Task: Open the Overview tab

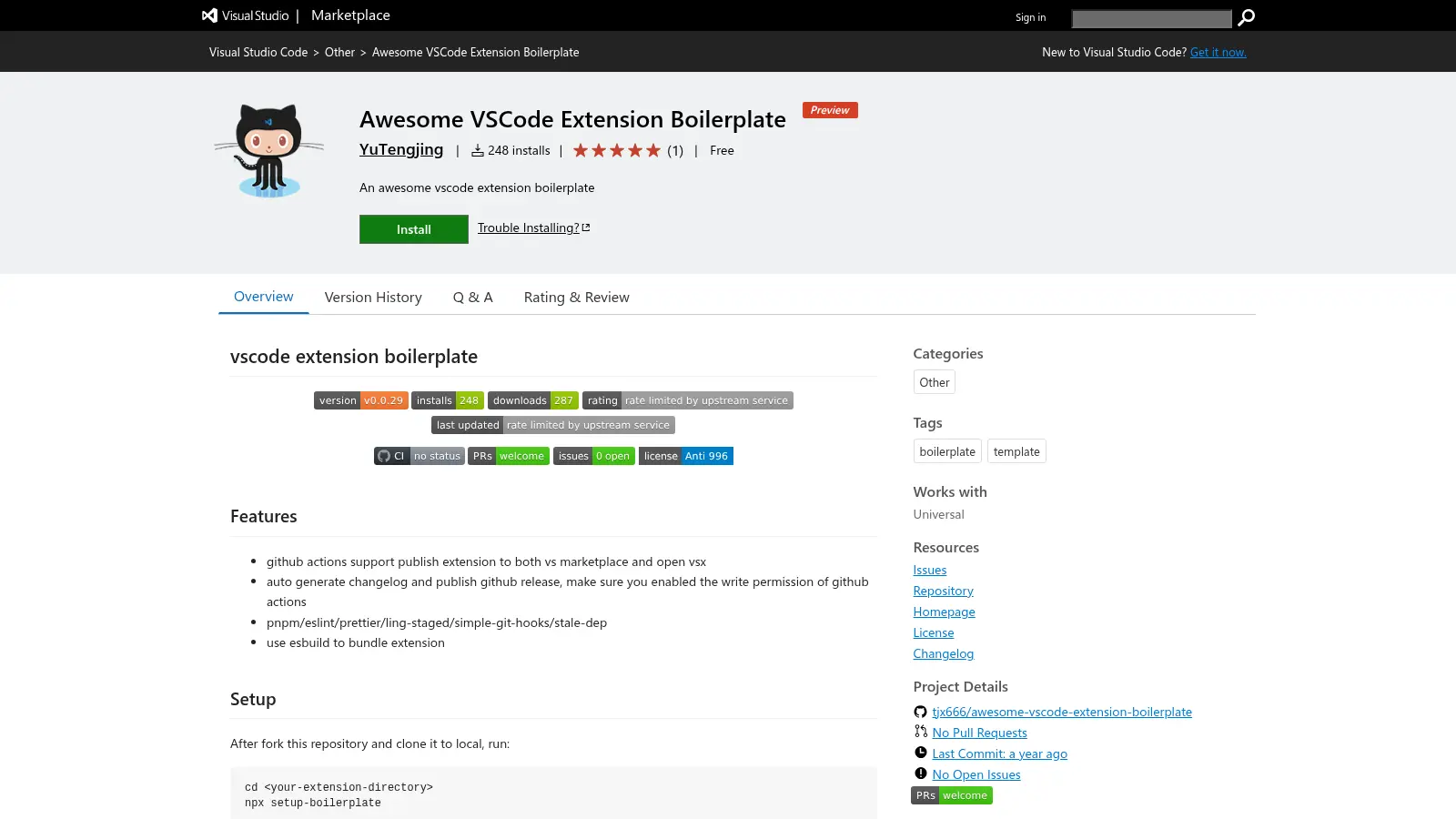Action: [x=264, y=297]
